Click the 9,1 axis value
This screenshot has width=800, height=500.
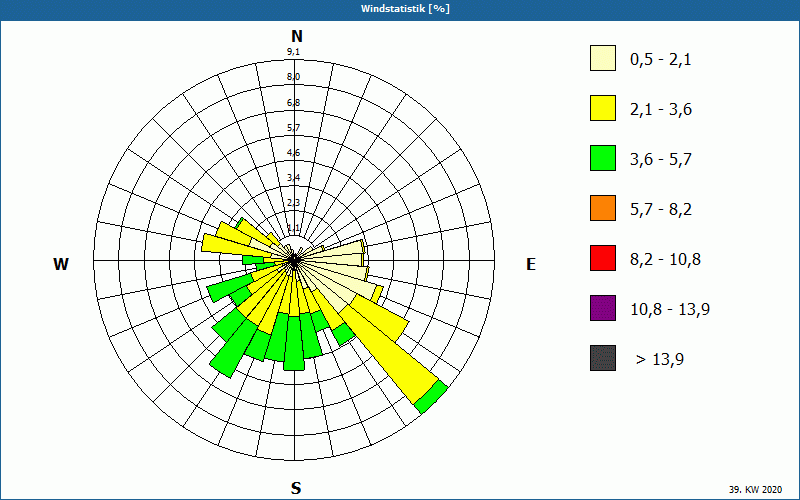pyautogui.click(x=293, y=52)
